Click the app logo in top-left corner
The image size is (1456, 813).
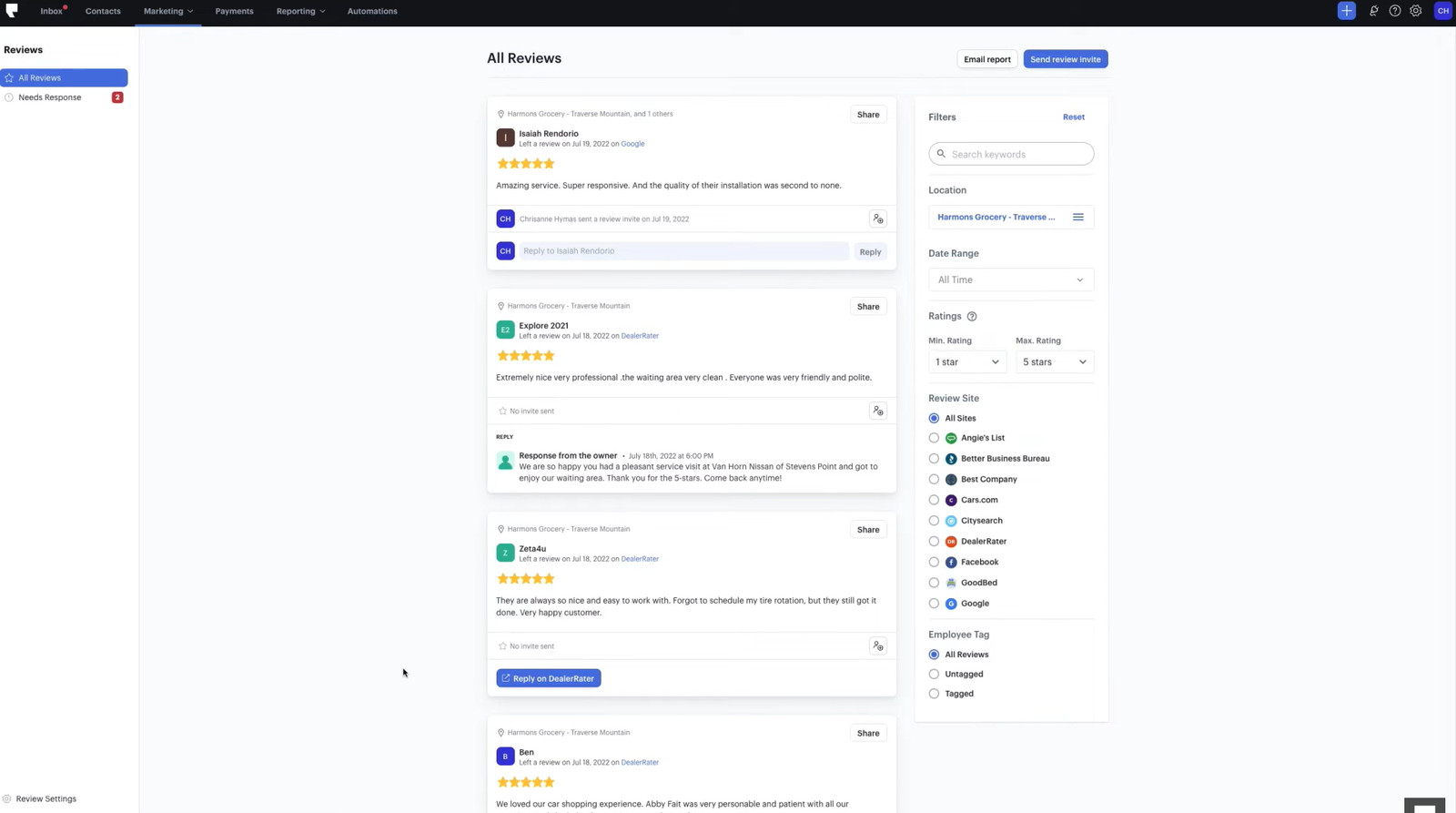[12, 11]
